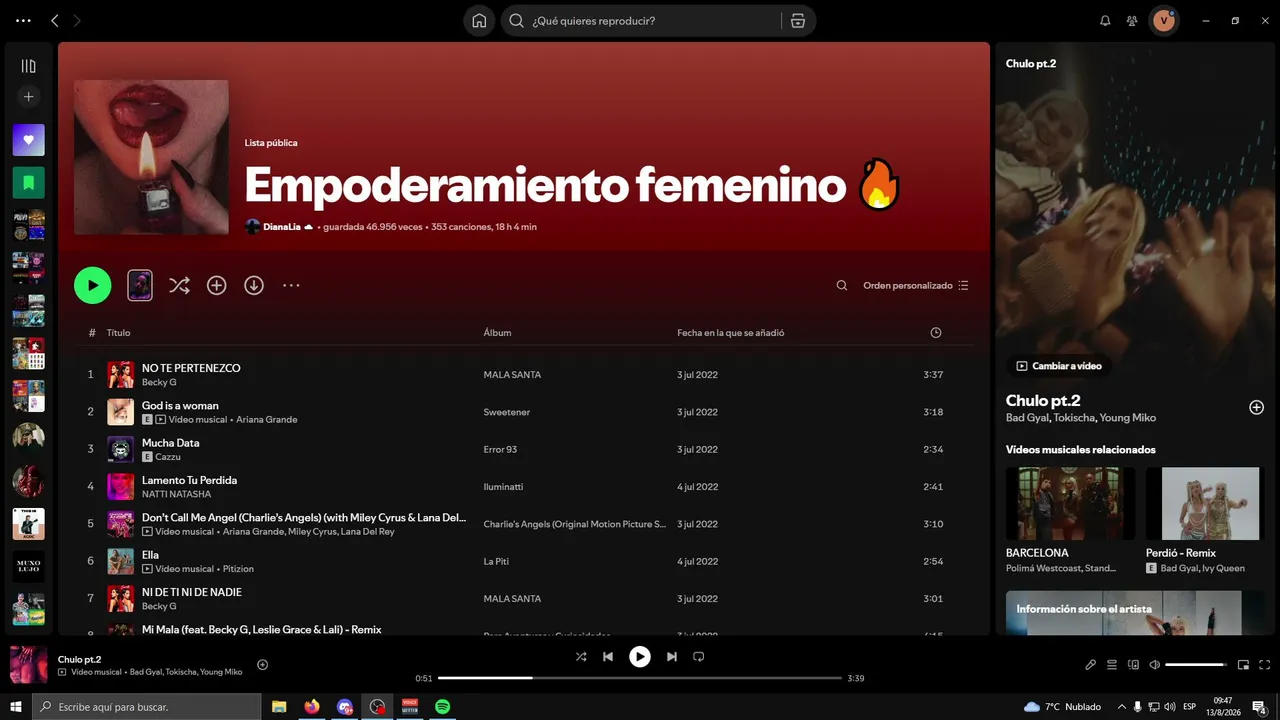
Task: Open the weather widget showing 7°C Nublado
Action: tap(1062, 707)
